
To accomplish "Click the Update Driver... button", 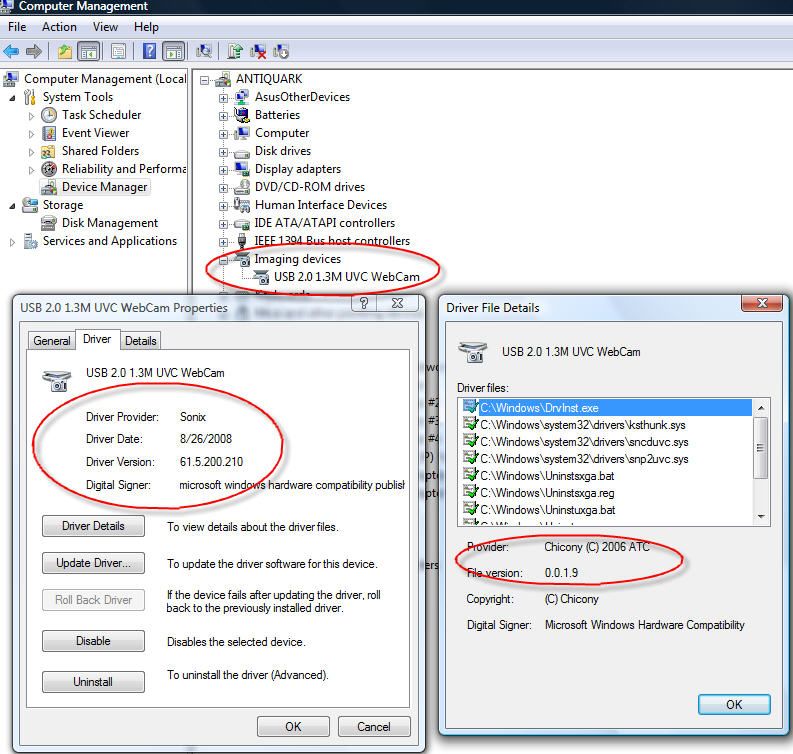I will click(94, 563).
